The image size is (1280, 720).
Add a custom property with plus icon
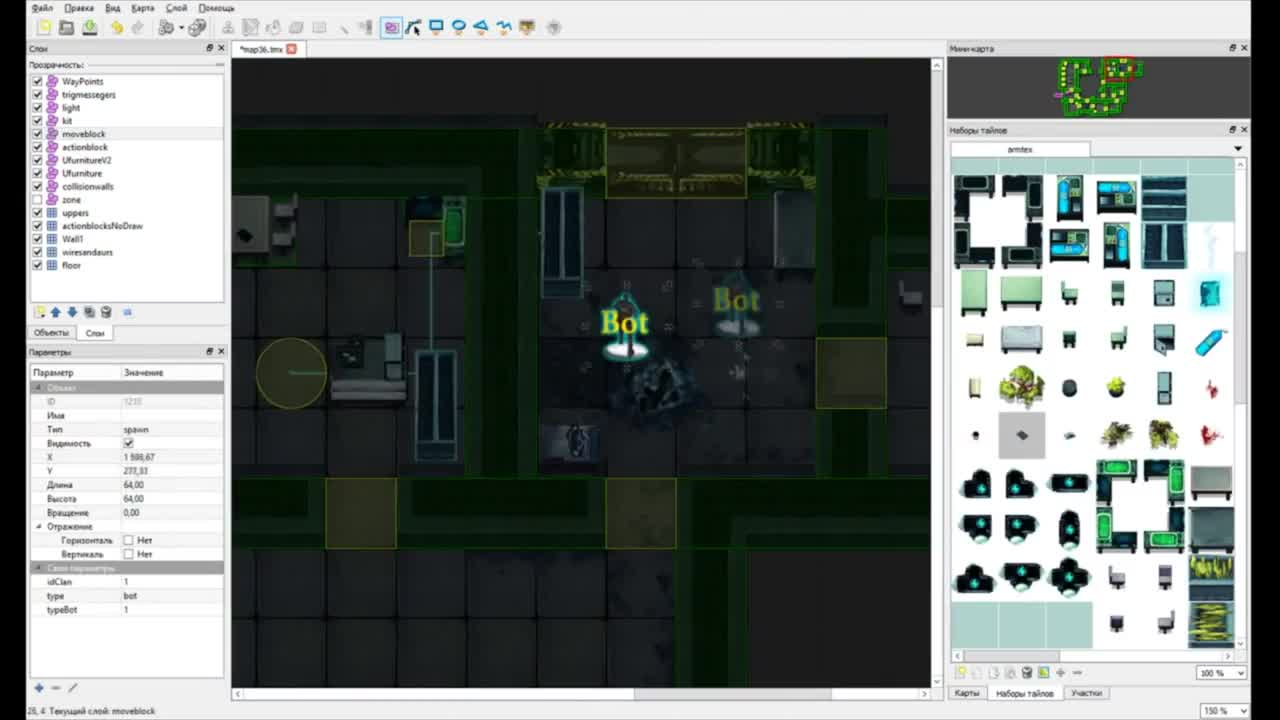point(39,688)
